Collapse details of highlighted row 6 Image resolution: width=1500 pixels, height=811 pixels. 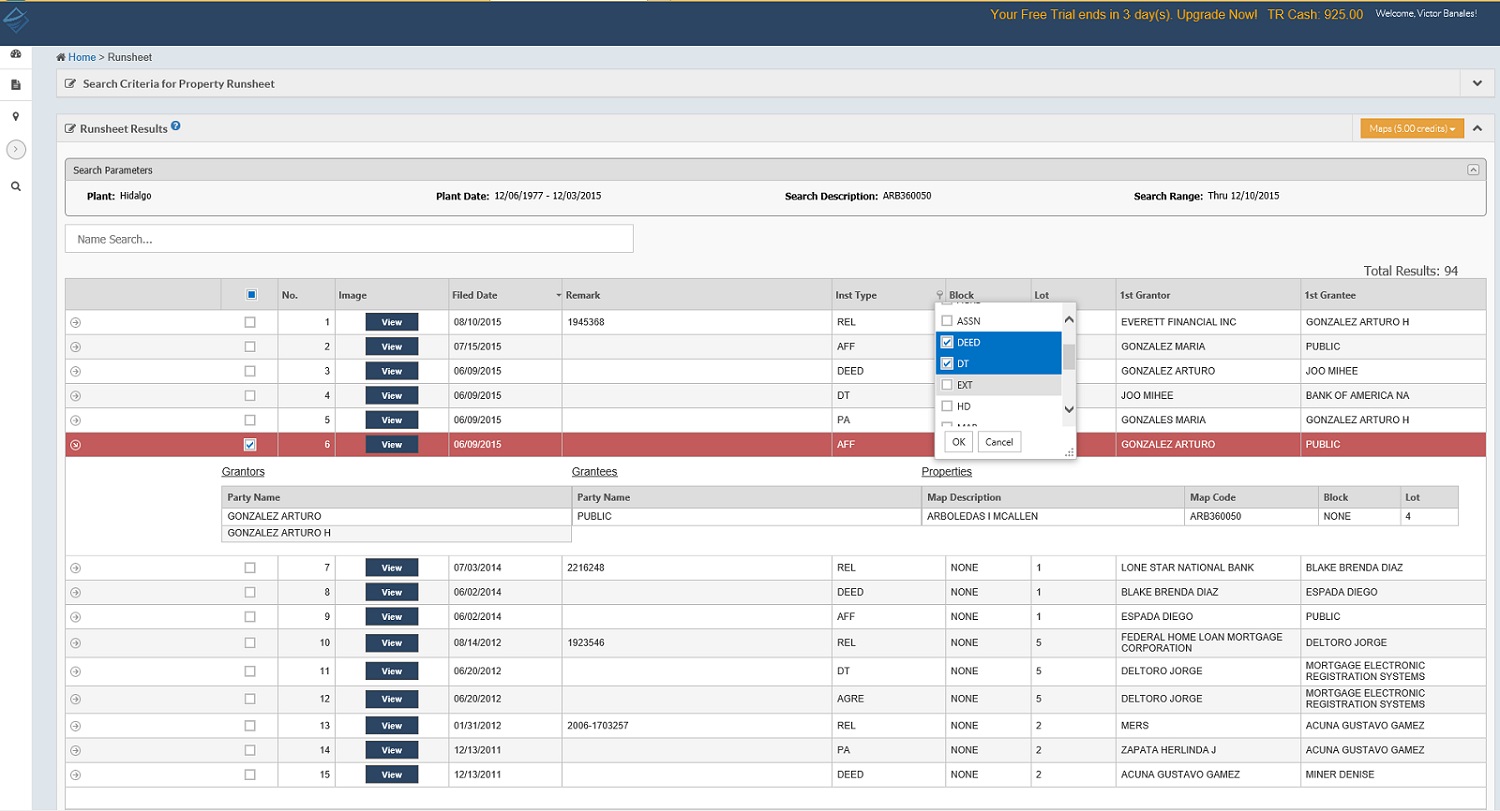tap(75, 445)
